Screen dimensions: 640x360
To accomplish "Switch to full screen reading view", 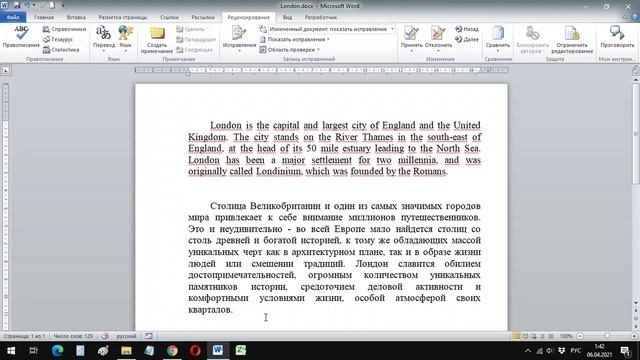I will coord(525,336).
